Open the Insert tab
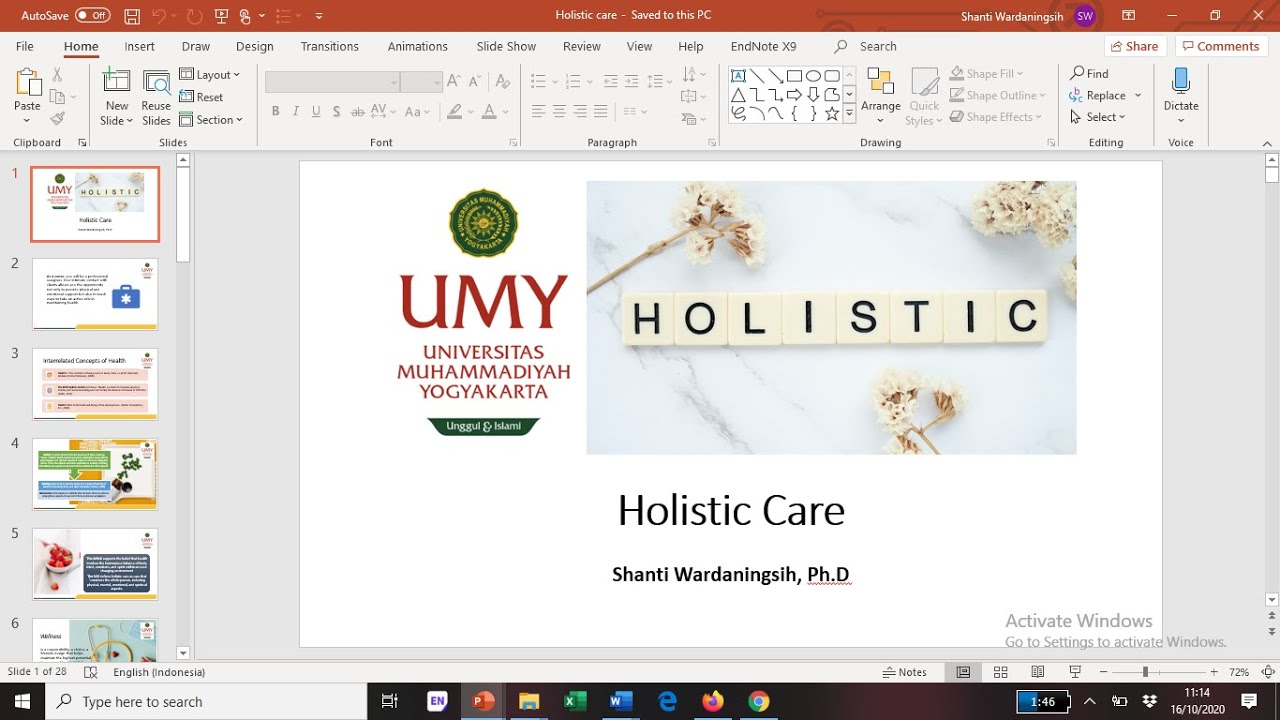Screen dimensions: 1280x720 pos(139,46)
